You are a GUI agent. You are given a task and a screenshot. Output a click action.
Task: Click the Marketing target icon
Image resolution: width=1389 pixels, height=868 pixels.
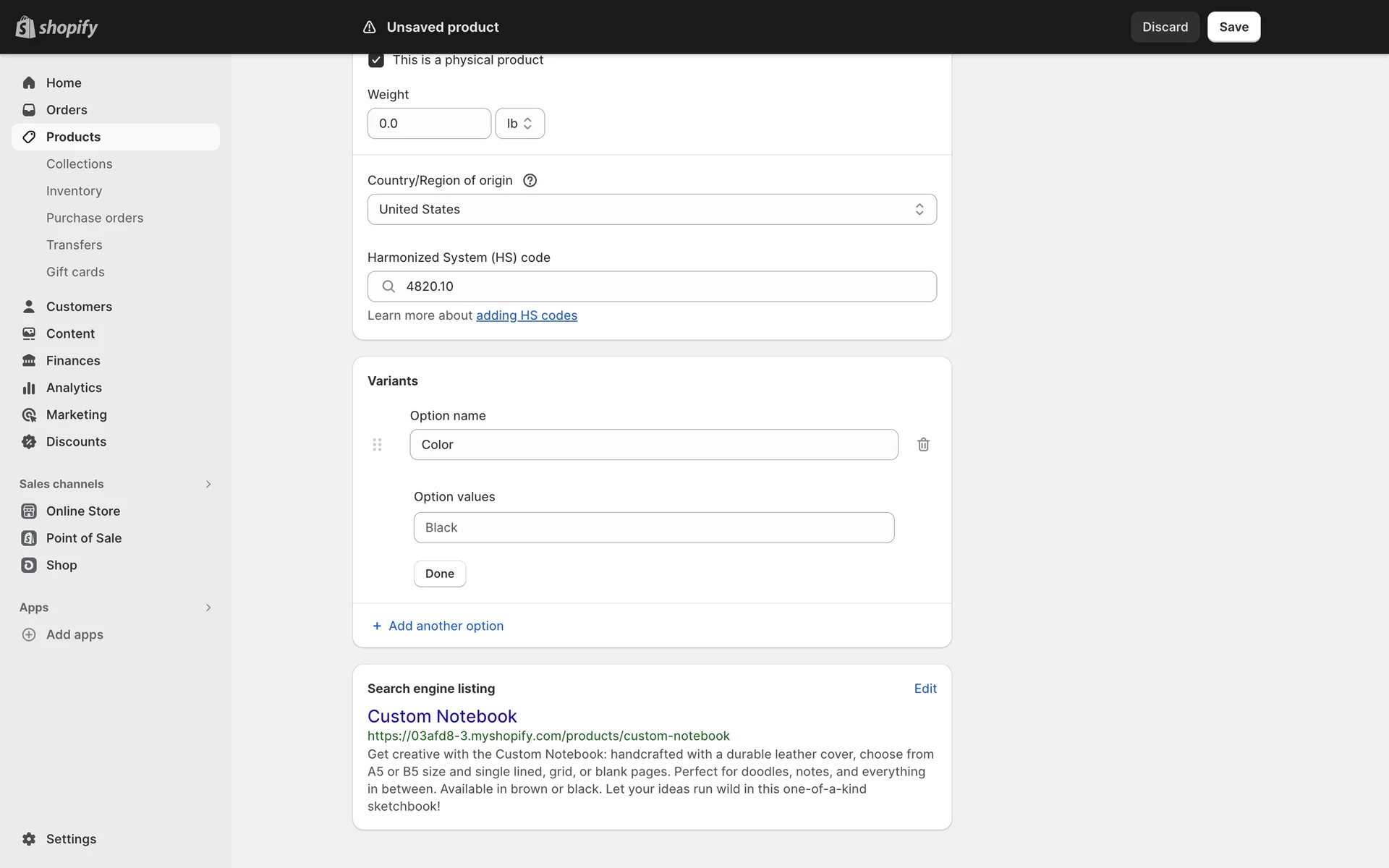[29, 414]
